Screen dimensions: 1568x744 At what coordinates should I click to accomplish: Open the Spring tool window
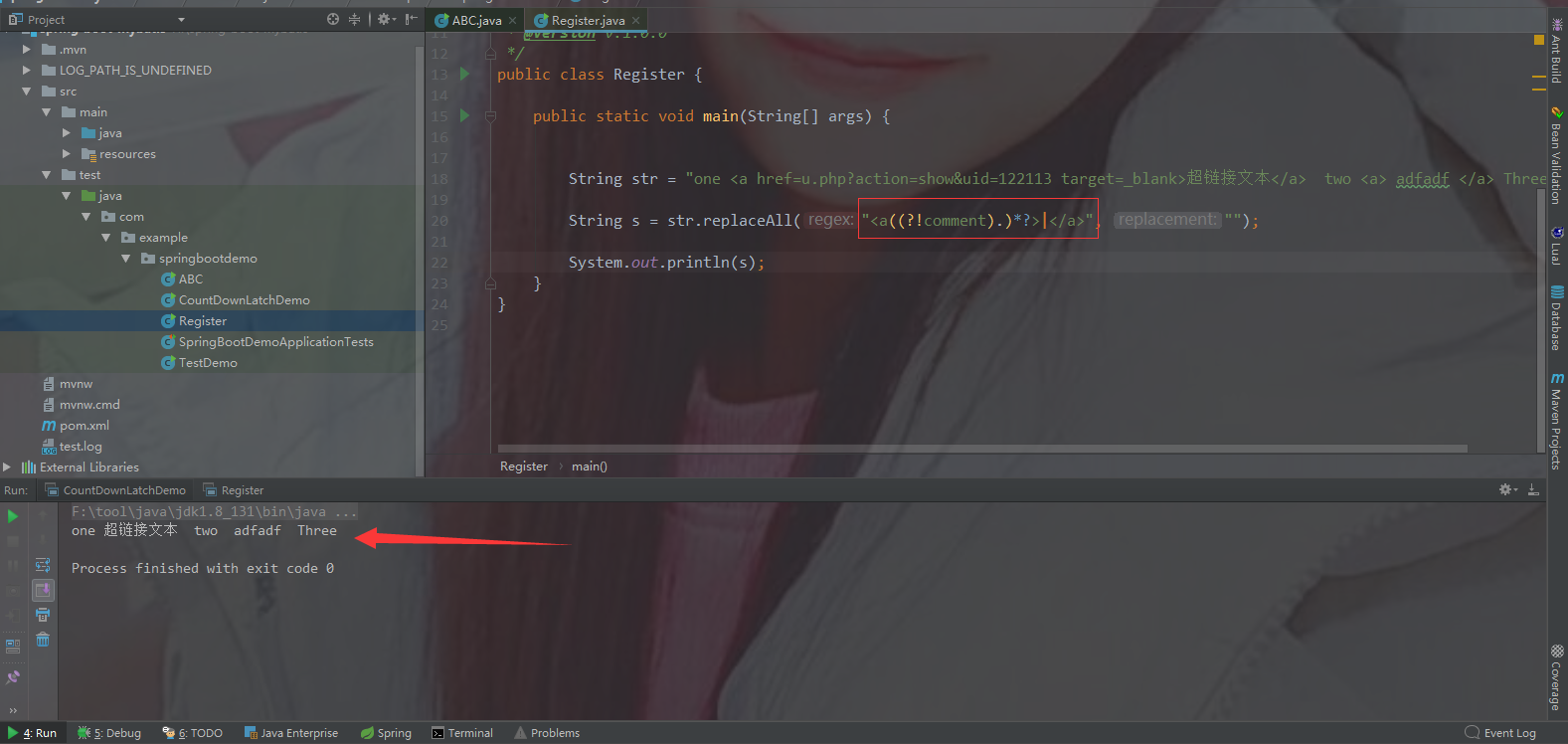point(387,733)
